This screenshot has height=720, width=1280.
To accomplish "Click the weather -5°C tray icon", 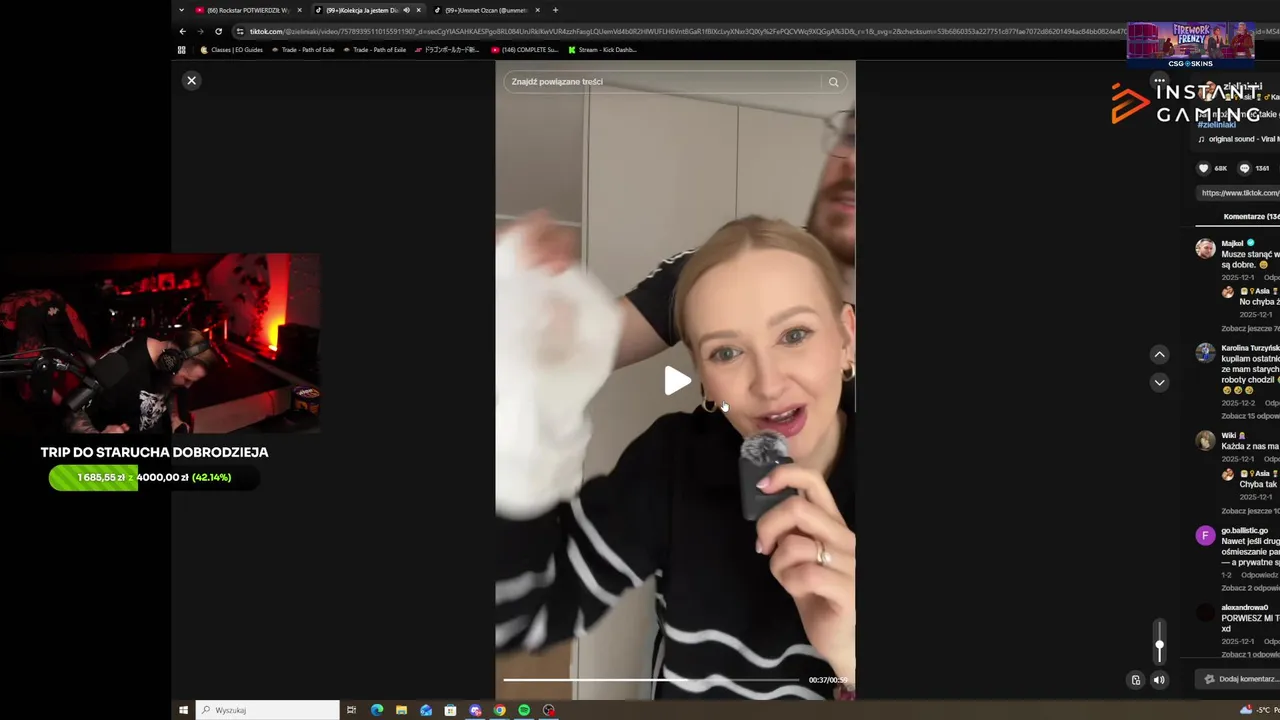I will [1259, 710].
